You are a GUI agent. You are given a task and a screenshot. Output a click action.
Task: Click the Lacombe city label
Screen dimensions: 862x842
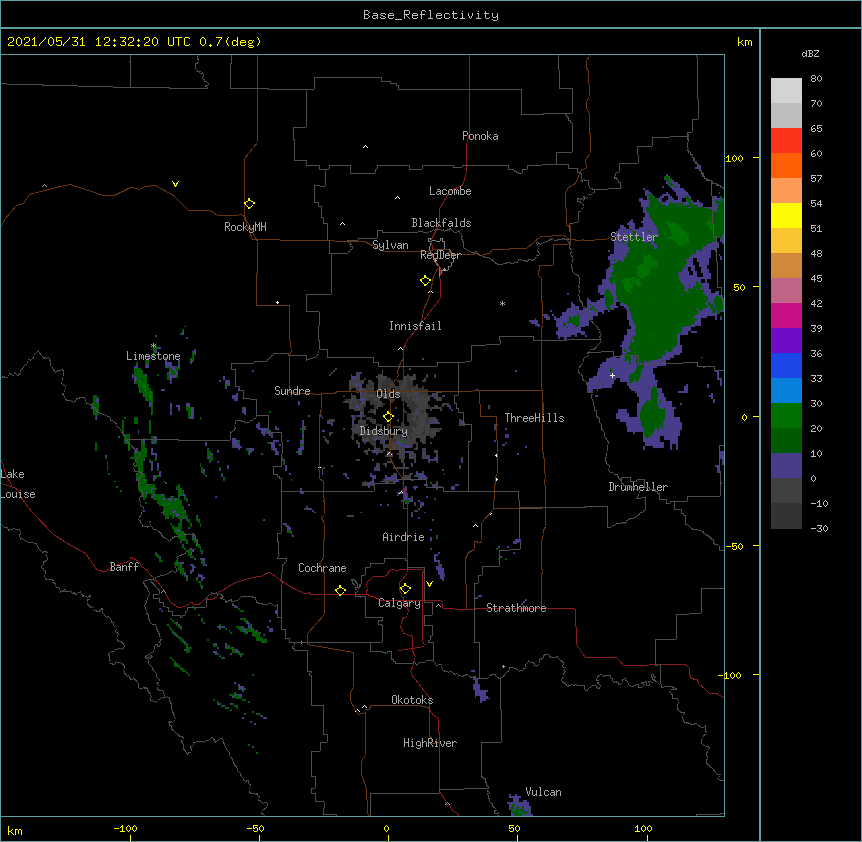[450, 191]
